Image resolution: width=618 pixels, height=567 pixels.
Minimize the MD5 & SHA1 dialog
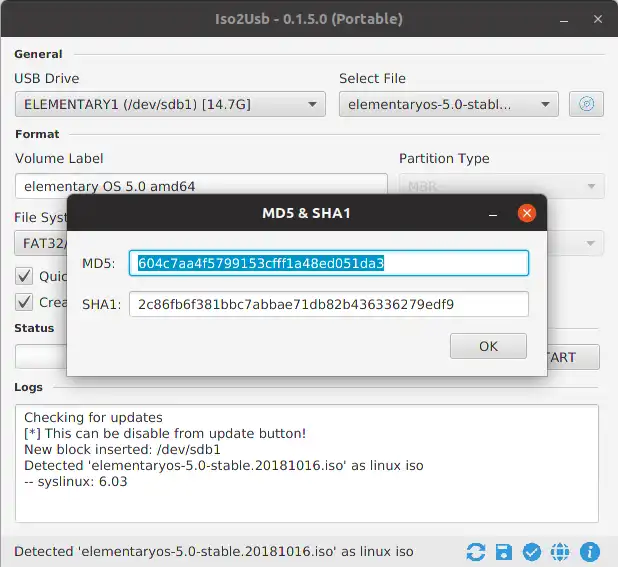493,215
